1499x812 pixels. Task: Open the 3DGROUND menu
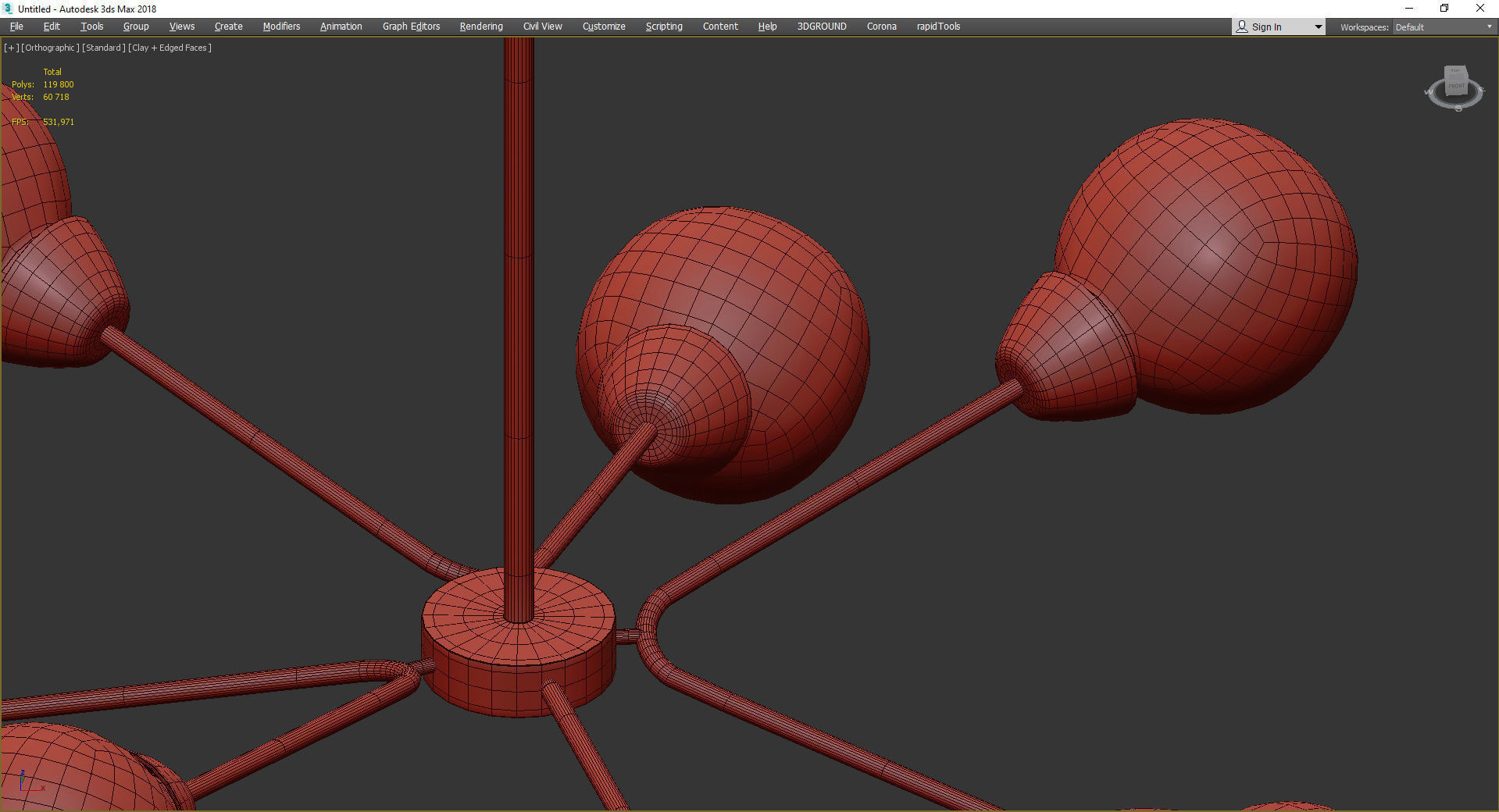pyautogui.click(x=822, y=27)
